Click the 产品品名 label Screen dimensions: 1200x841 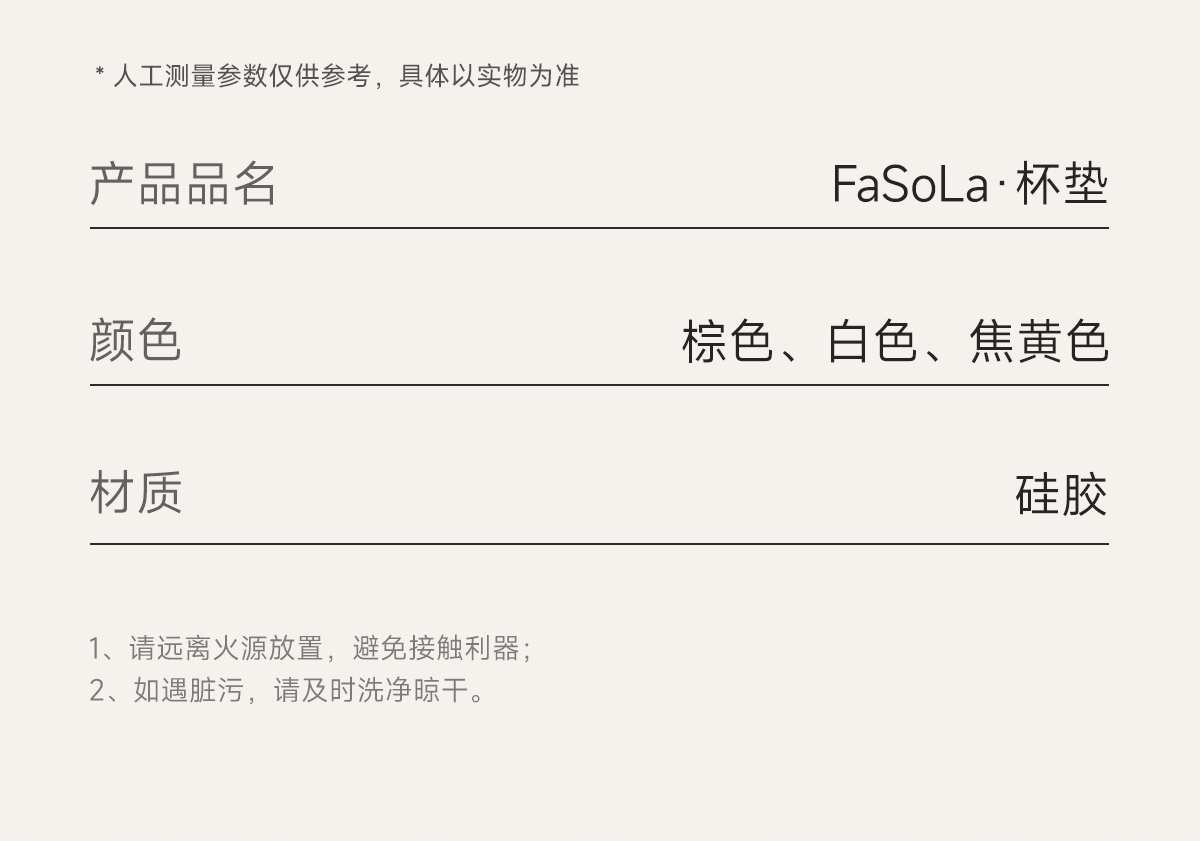tap(183, 184)
